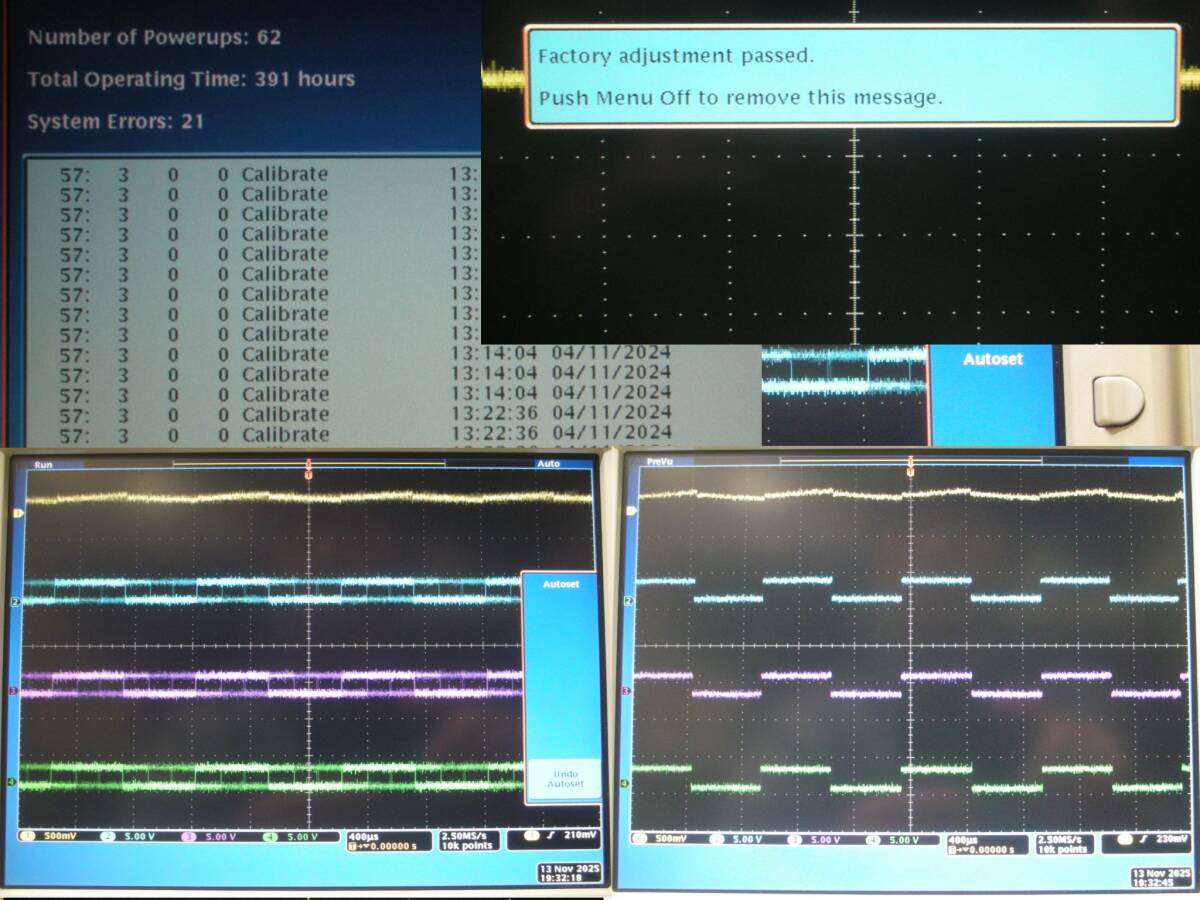Screen dimensions: 1200x900
Task: Click the 400µs timebase readout on Run screen
Action: [363, 835]
